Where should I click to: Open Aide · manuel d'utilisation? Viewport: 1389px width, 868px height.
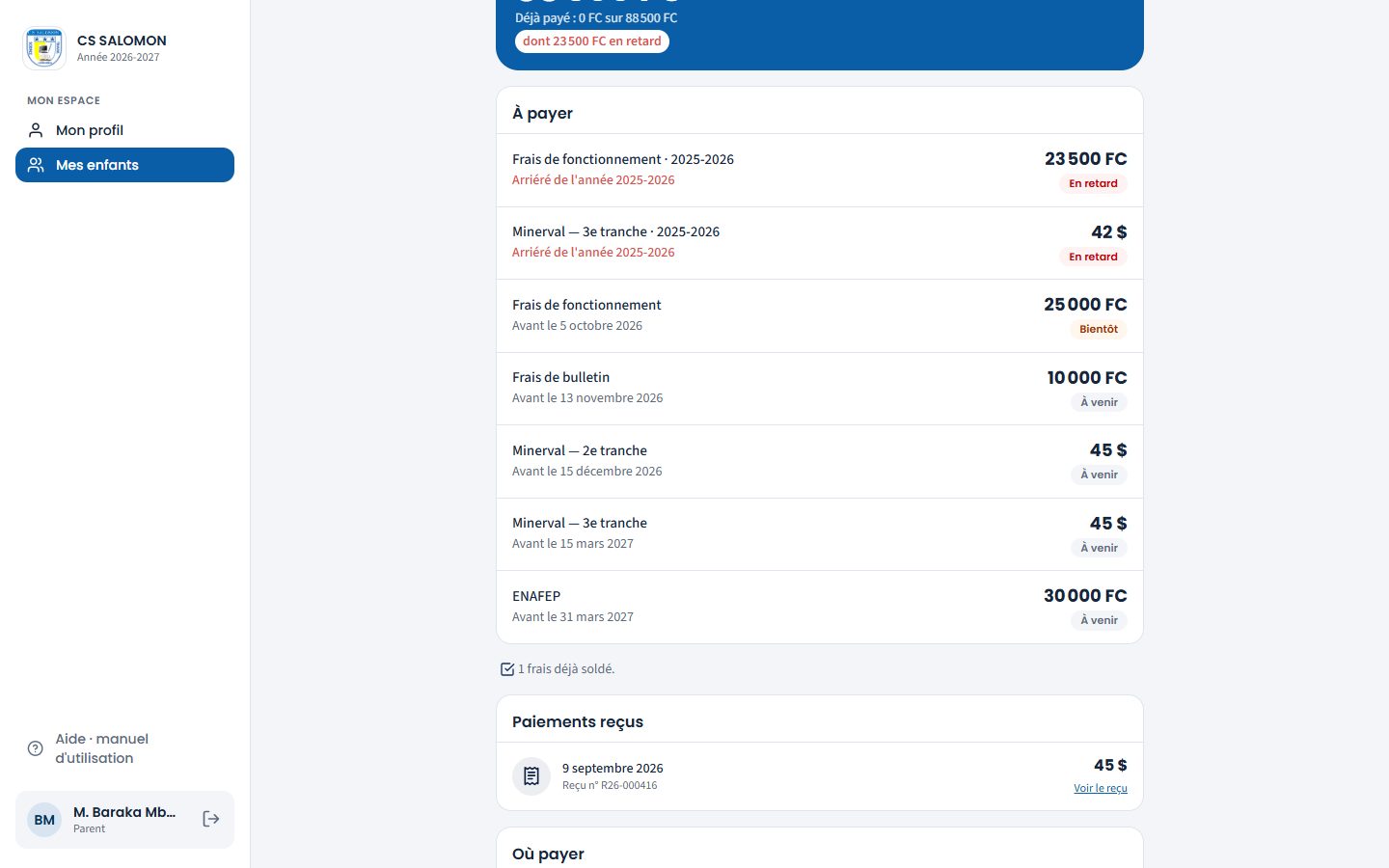tap(124, 748)
